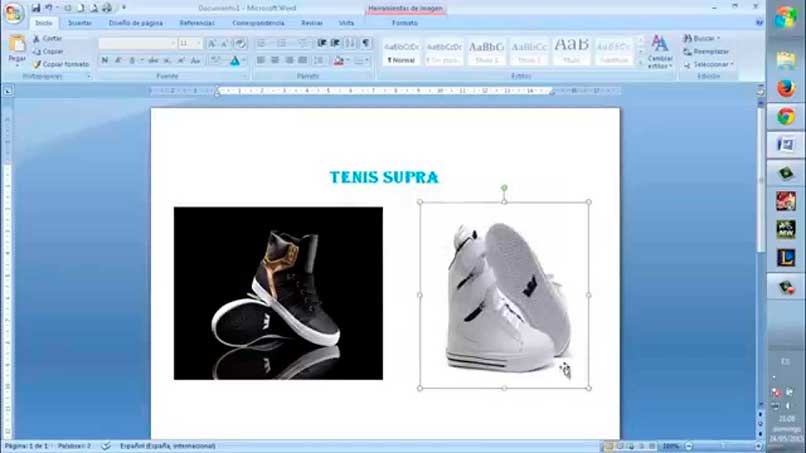
Task: Apply the Normal style
Action: [401, 51]
